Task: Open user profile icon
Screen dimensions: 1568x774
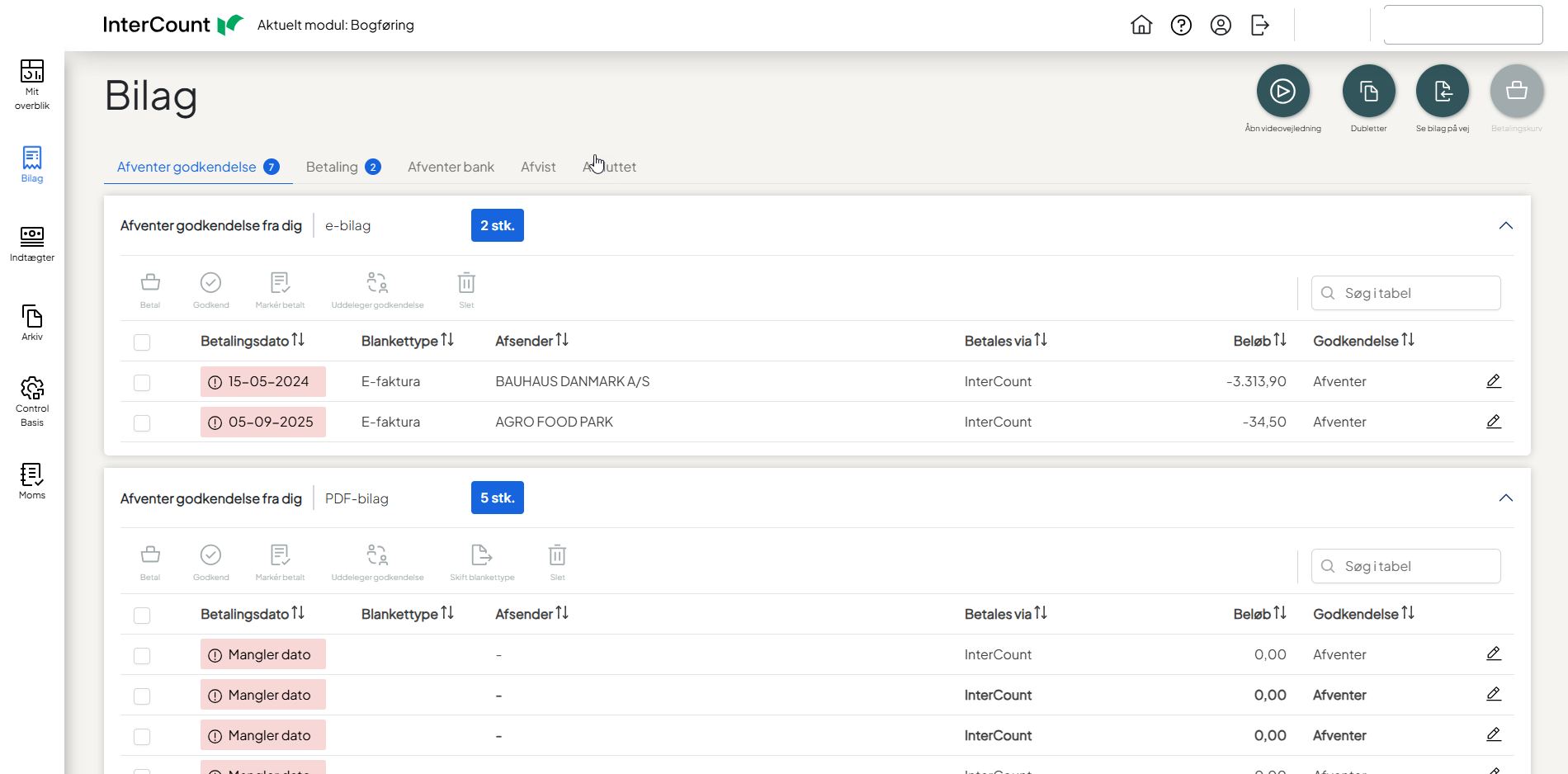Action: [x=1221, y=26]
